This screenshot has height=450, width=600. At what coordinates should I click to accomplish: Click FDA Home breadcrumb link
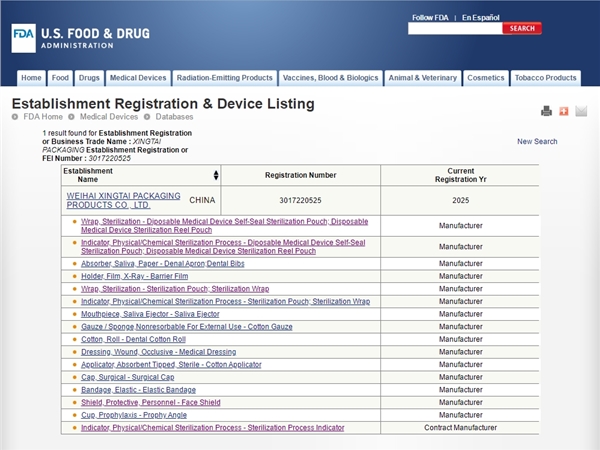pos(43,117)
